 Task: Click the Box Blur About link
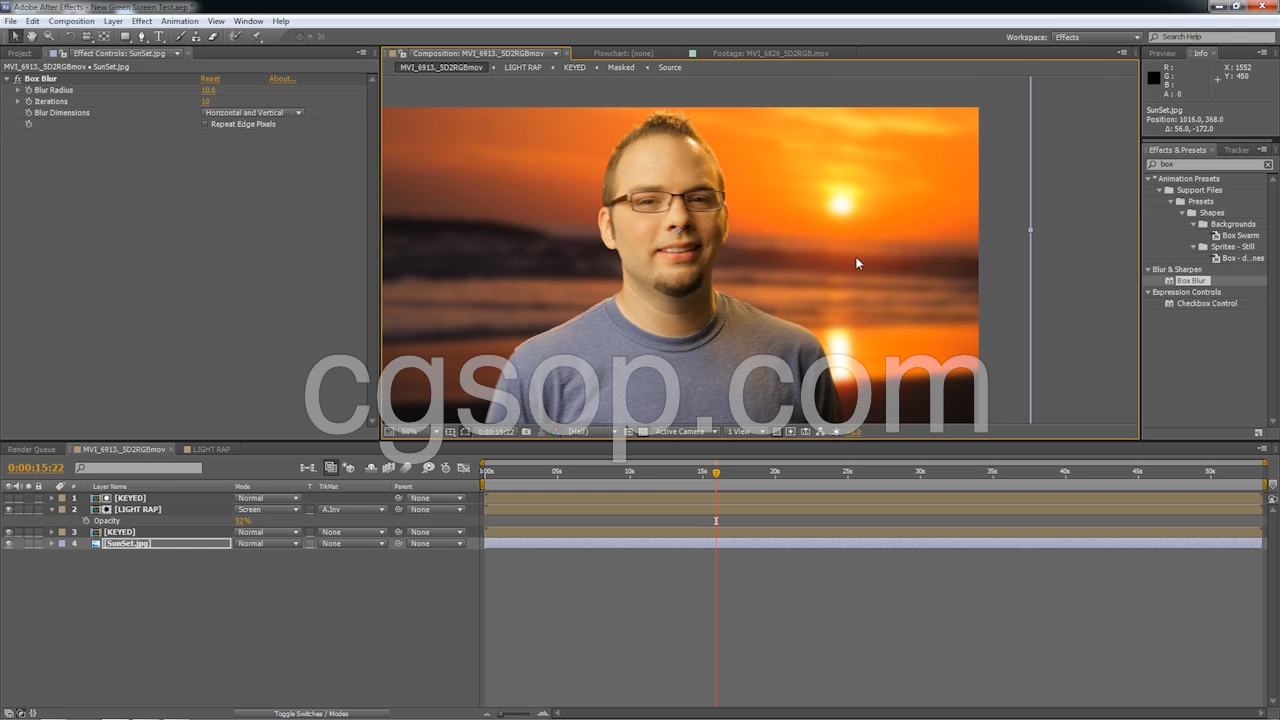pos(282,79)
